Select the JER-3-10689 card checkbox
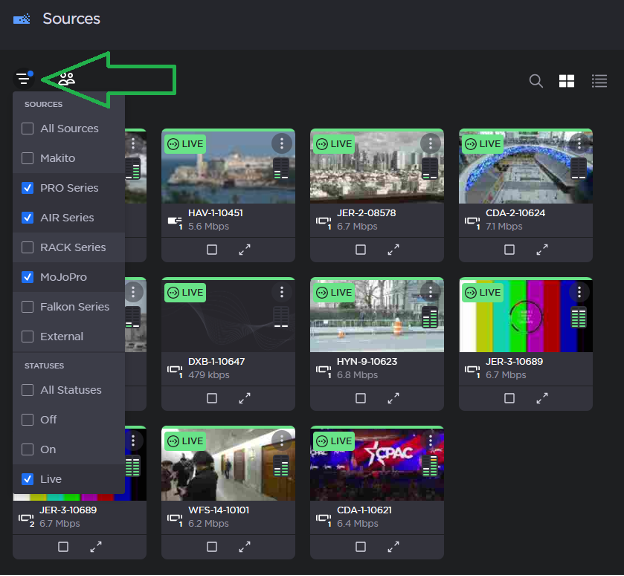 click(509, 398)
